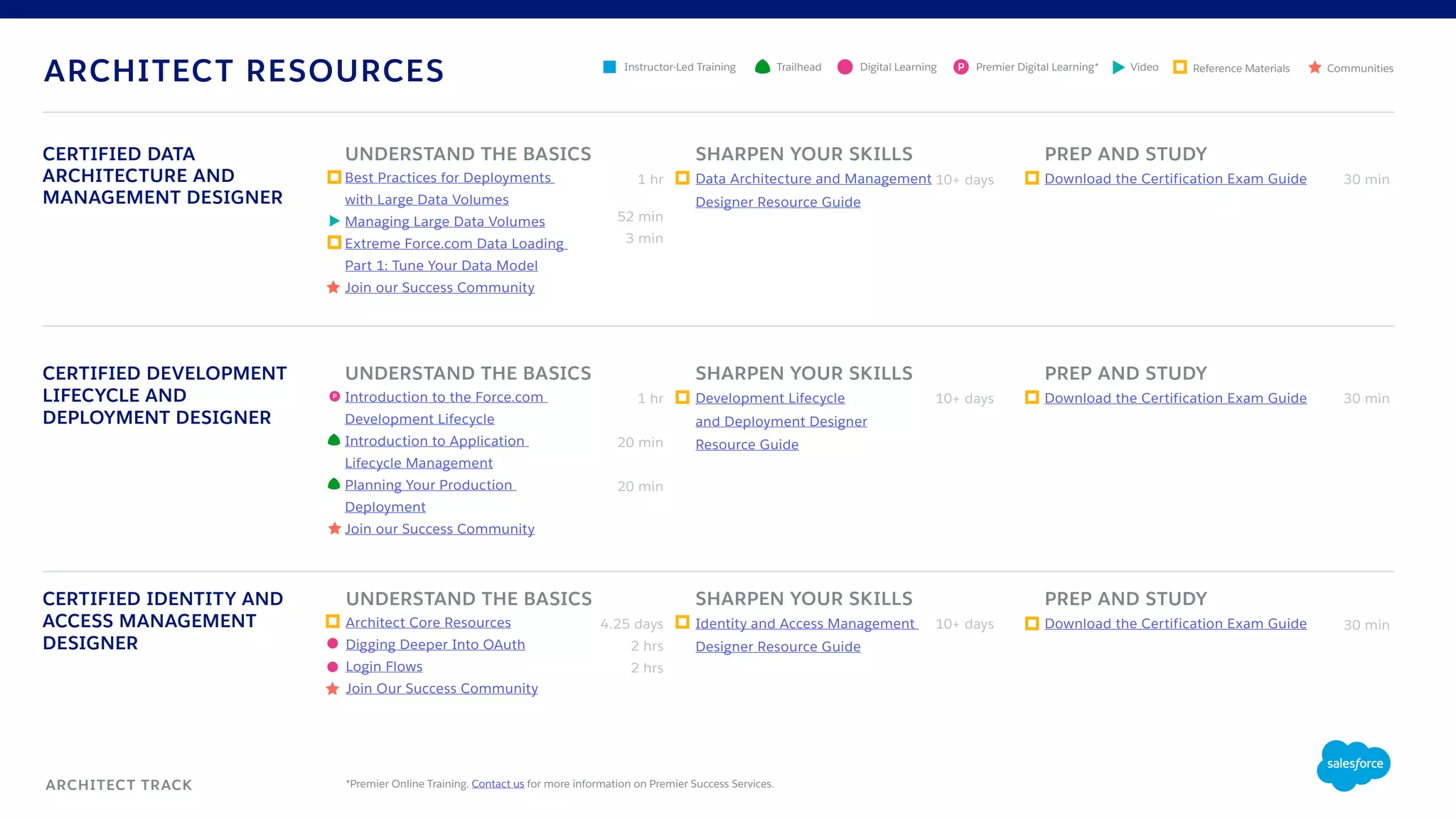The image size is (1456, 819).
Task: Open Digging Deeper Into OAuth link
Action: pos(435,645)
